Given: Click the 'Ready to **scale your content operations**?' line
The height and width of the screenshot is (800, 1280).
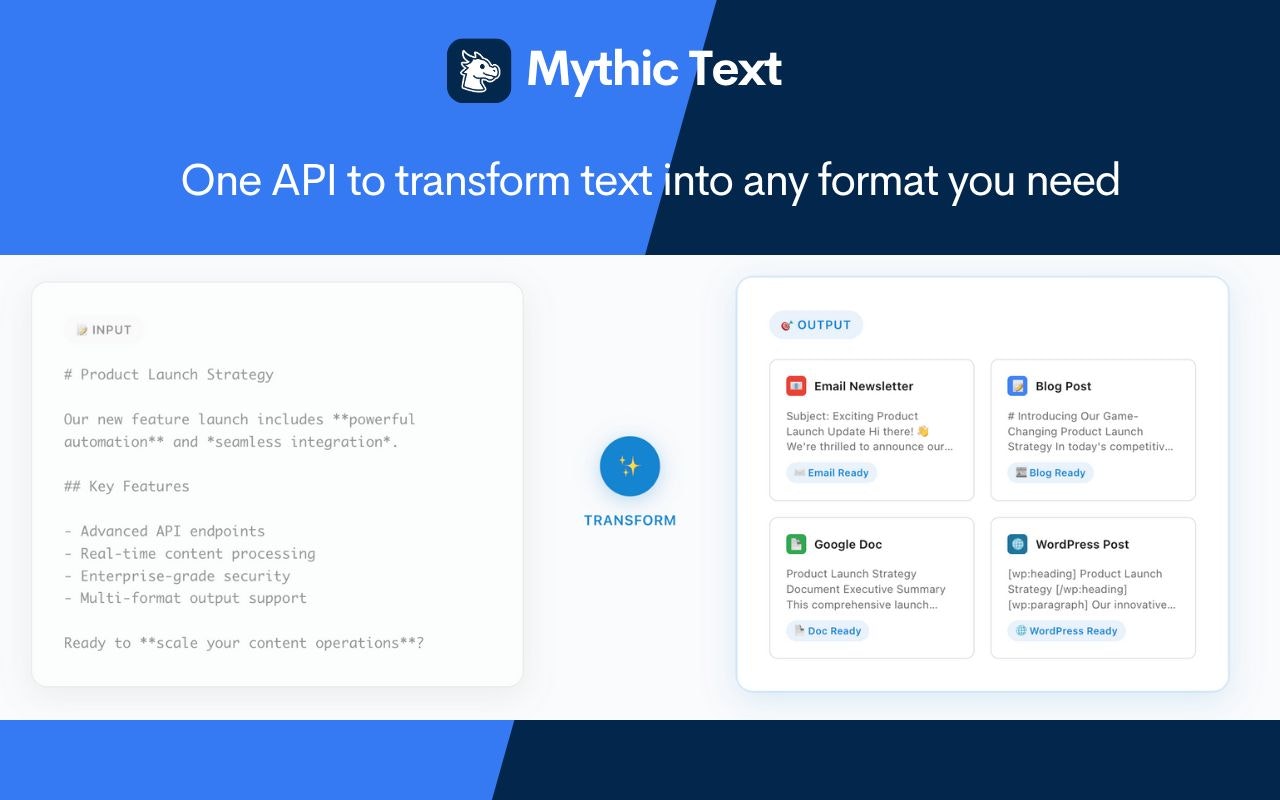Looking at the screenshot, I should (x=244, y=643).
